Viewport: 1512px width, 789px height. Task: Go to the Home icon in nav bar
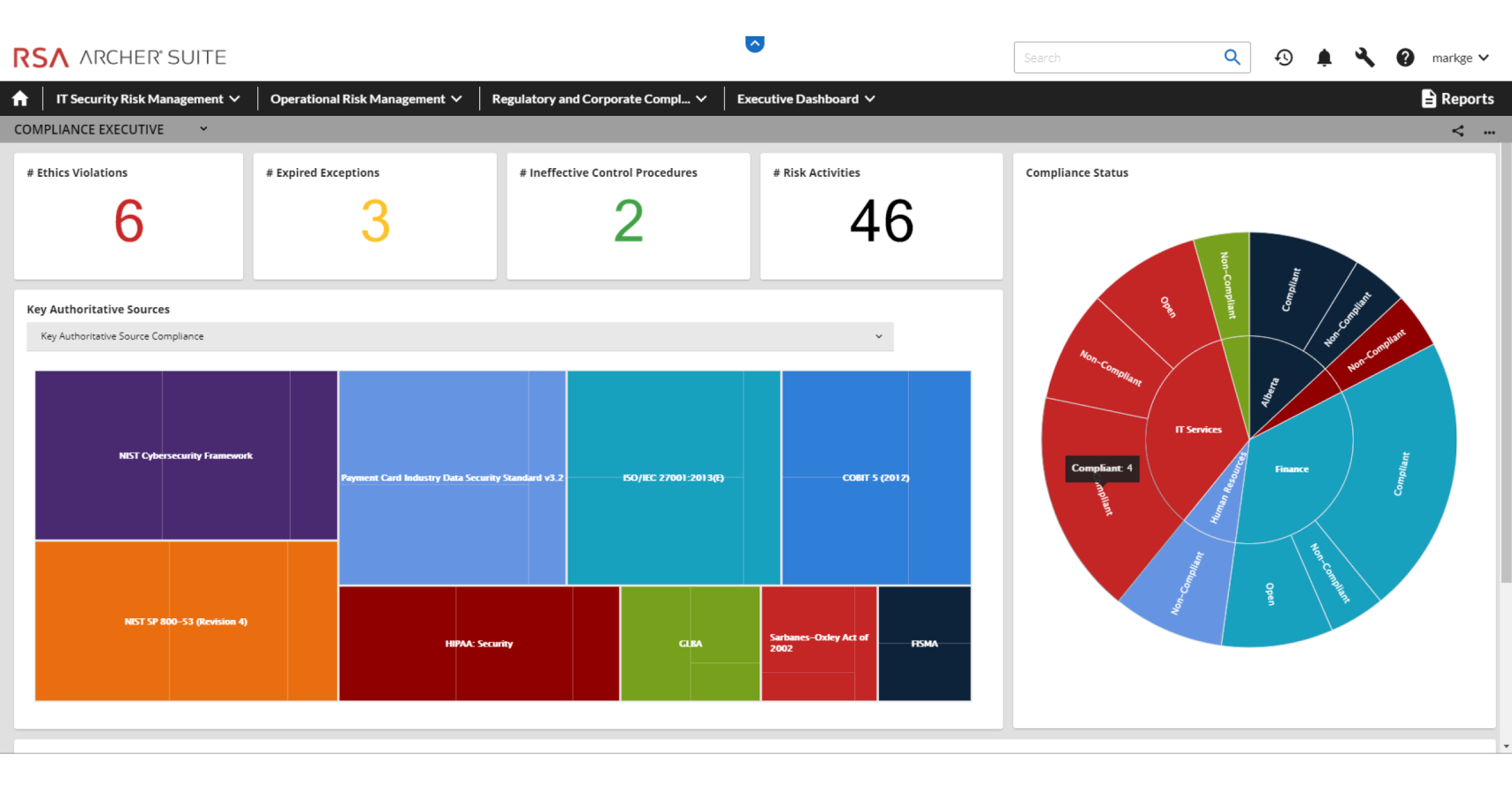coord(20,99)
